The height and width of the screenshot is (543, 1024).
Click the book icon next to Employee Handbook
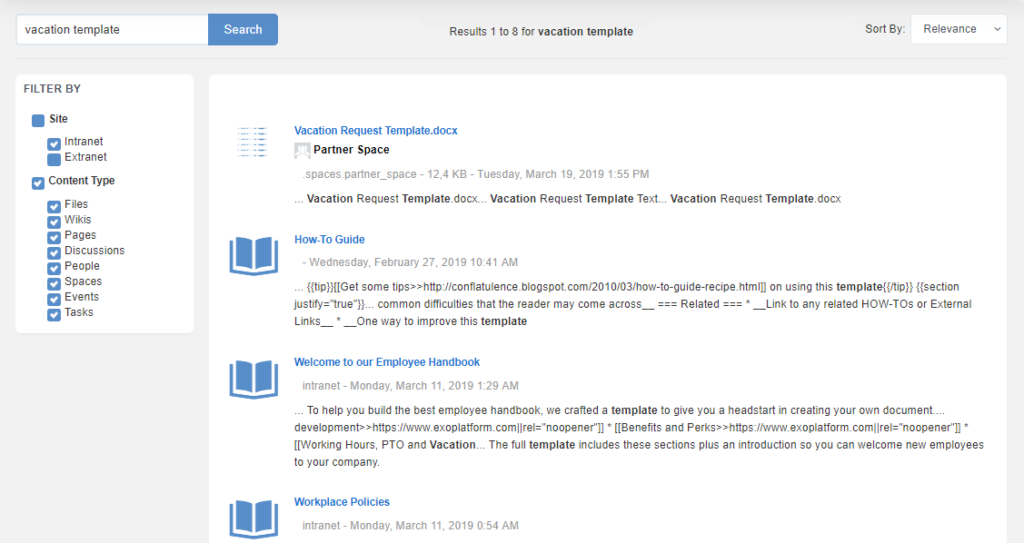tap(253, 378)
